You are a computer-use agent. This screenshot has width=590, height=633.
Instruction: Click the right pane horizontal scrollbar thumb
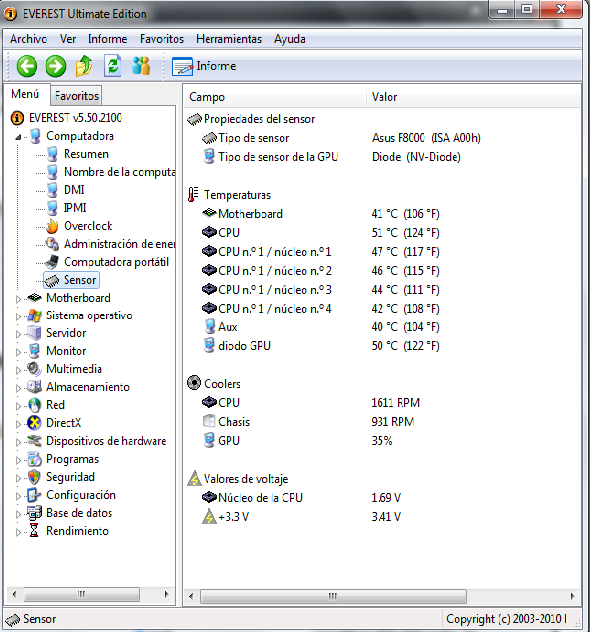[x=333, y=596]
